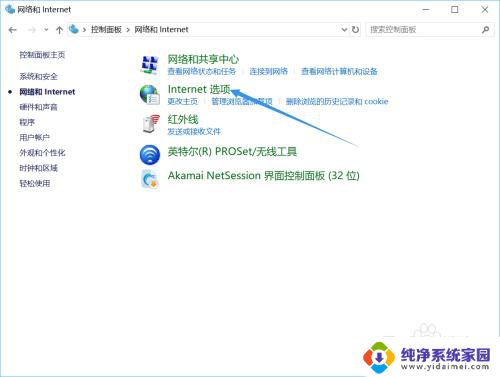Expand chevron after 控制面板 breadcrumb

coord(128,30)
